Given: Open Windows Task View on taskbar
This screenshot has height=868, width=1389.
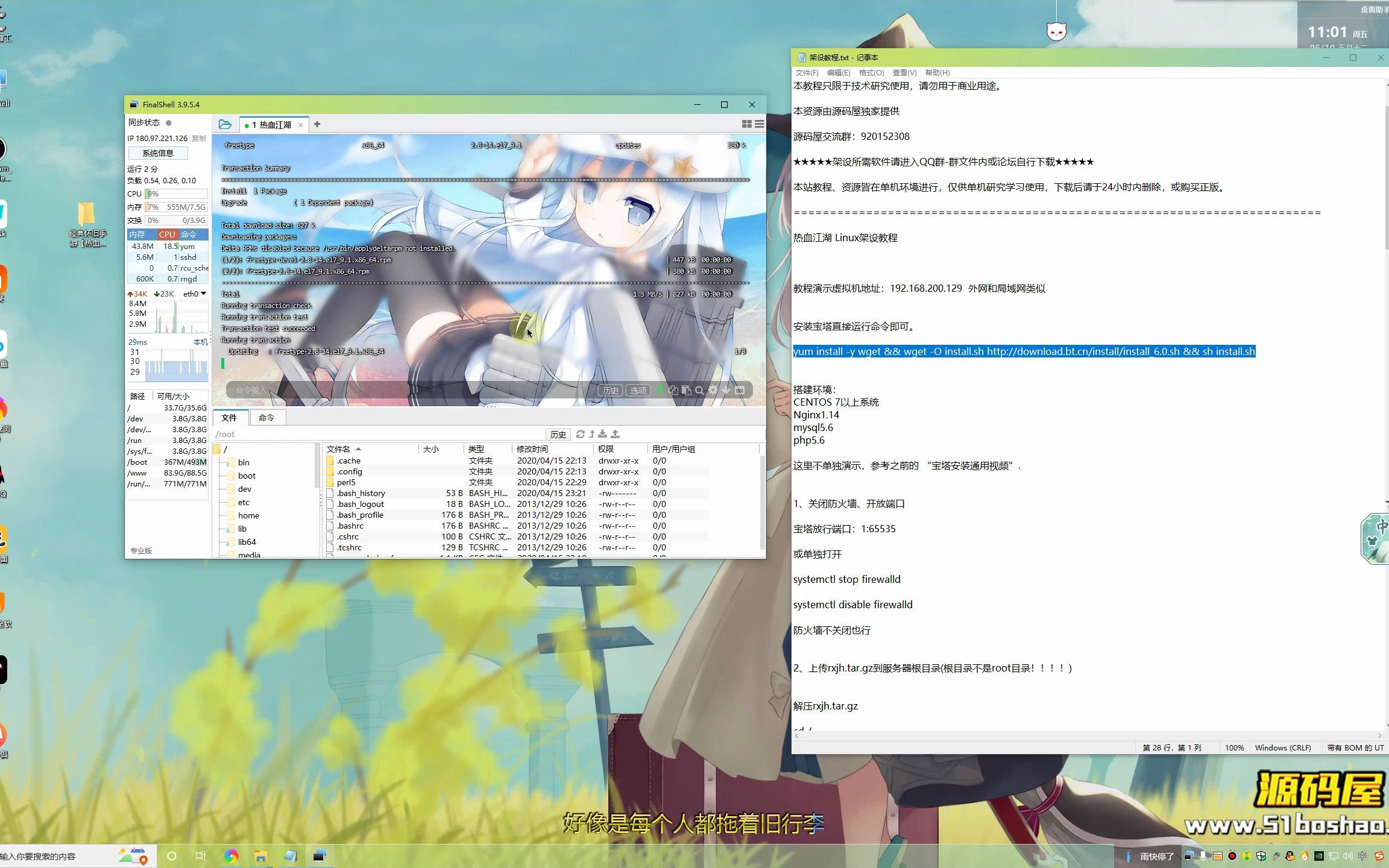Looking at the screenshot, I should point(201,856).
